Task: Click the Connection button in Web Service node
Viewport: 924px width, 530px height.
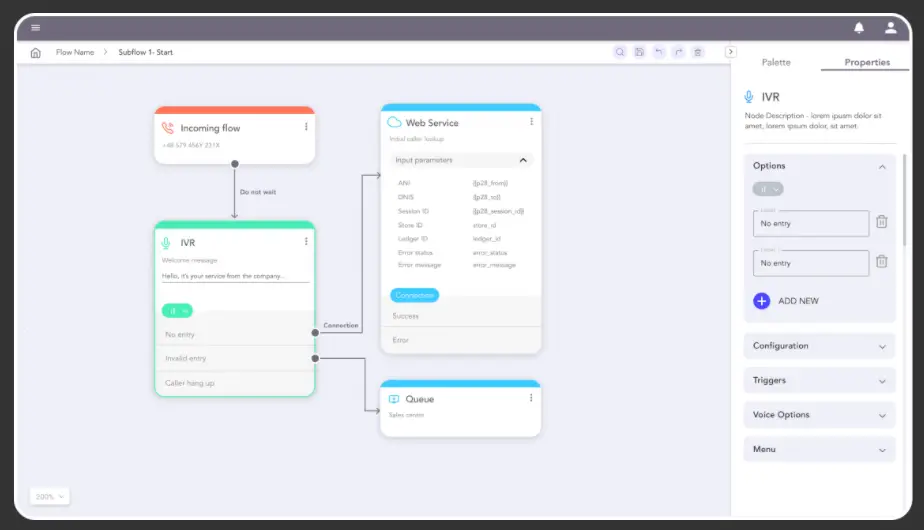Action: pyautogui.click(x=414, y=295)
